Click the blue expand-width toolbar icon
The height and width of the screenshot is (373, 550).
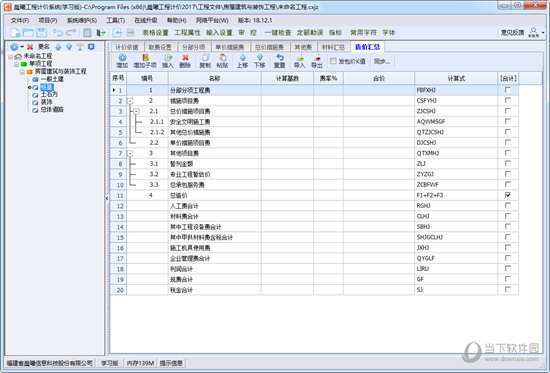click(117, 33)
